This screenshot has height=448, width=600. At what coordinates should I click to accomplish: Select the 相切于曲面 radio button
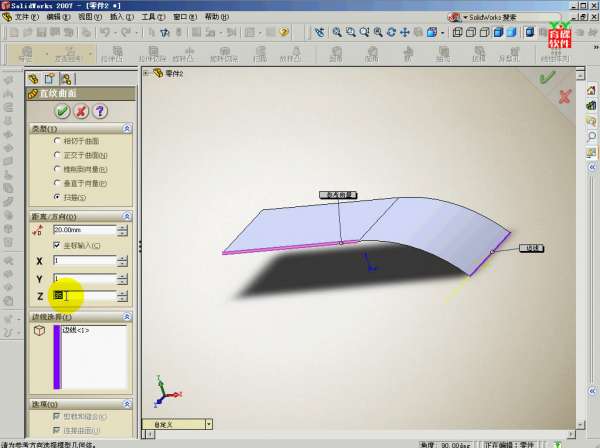pyautogui.click(x=57, y=141)
